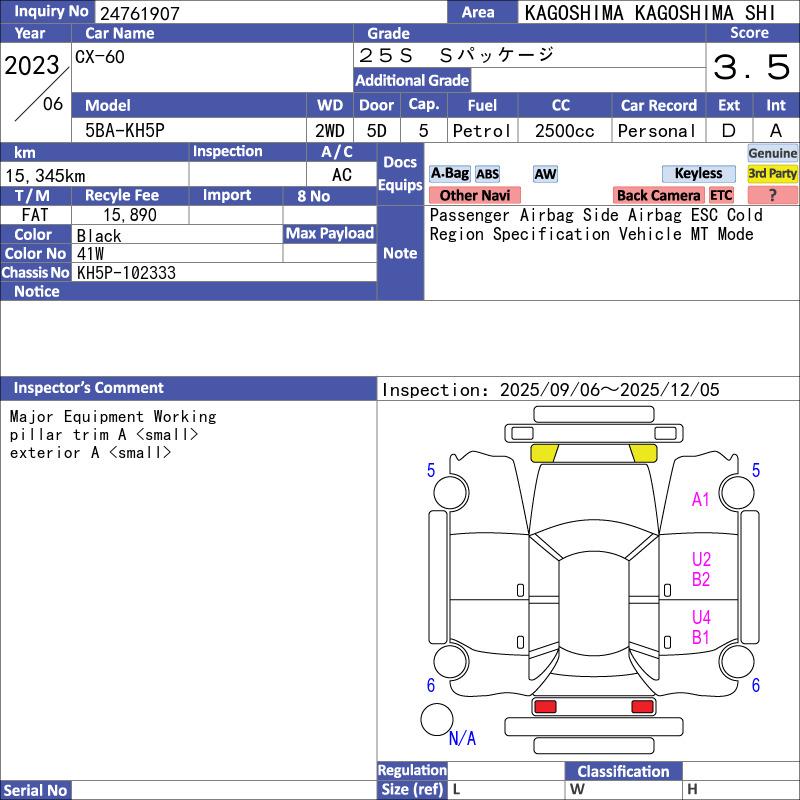Screen dimensions: 800x800
Task: Click the ETC equipment badge
Action: 721,196
